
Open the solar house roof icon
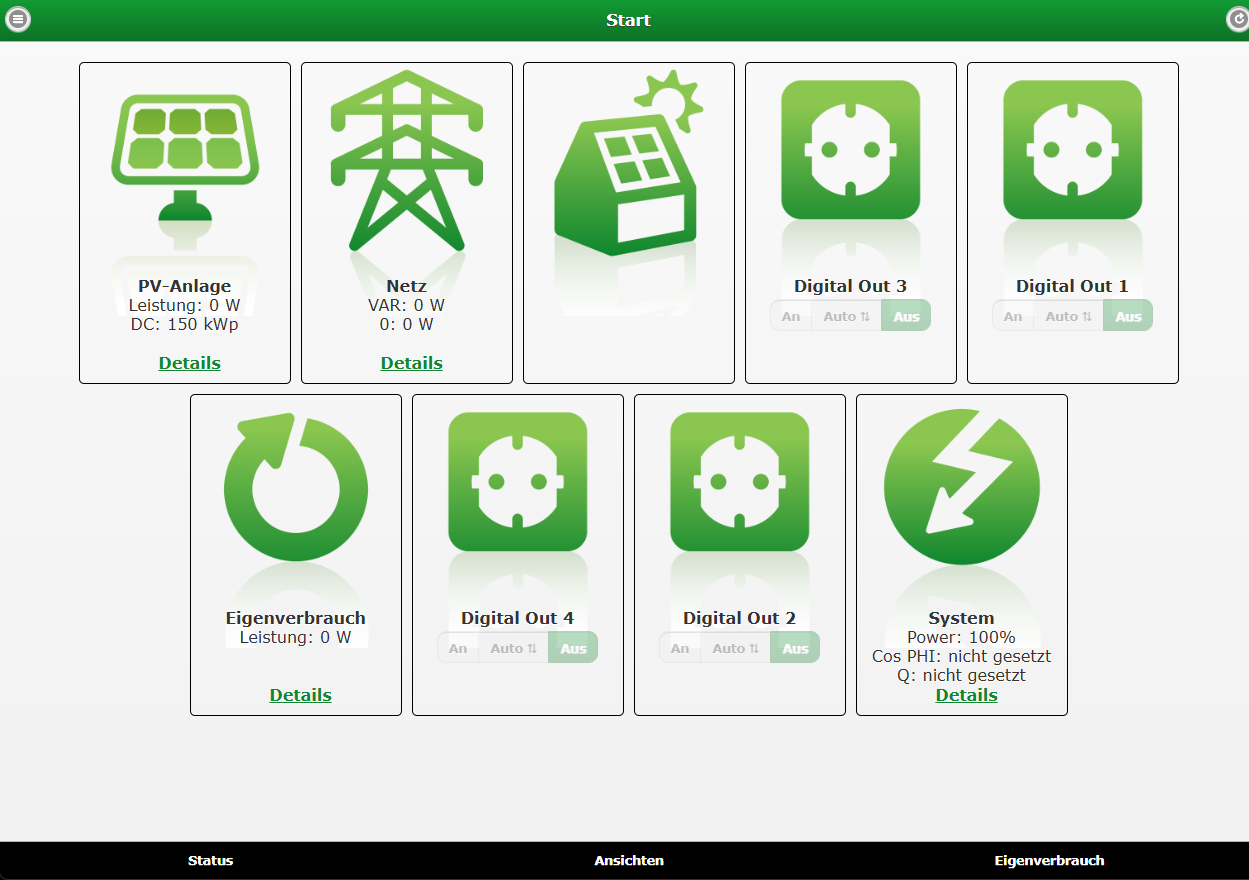tap(628, 165)
